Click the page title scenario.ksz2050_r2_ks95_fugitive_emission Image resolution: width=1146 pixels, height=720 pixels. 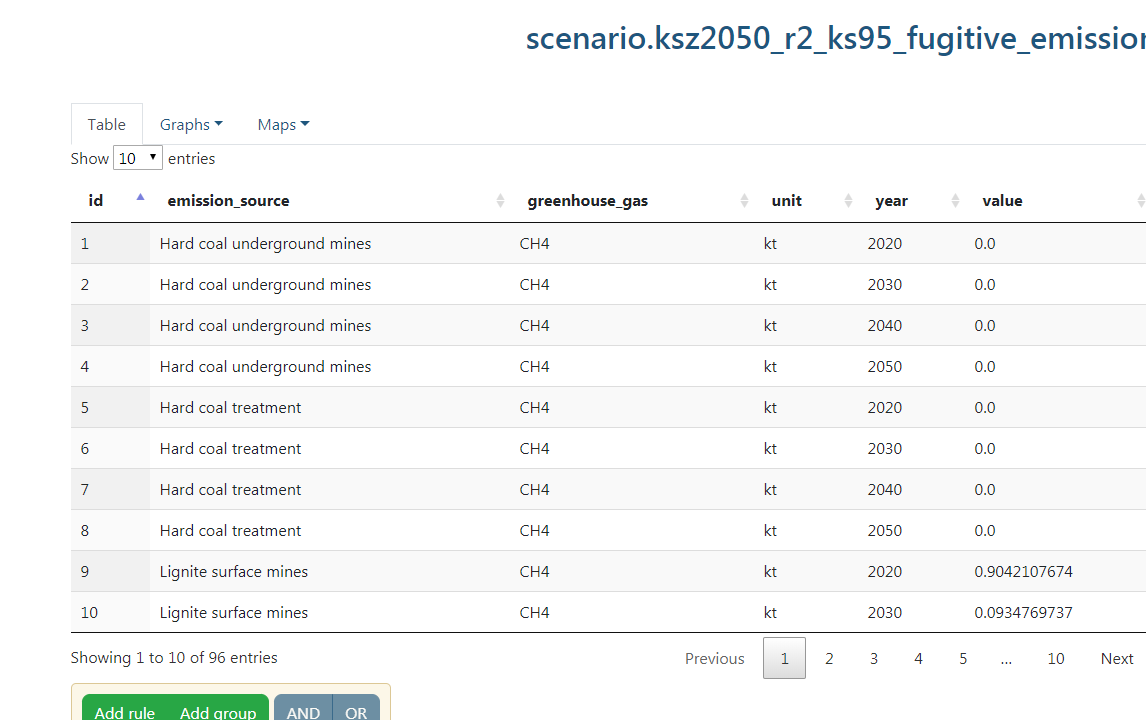click(835, 38)
